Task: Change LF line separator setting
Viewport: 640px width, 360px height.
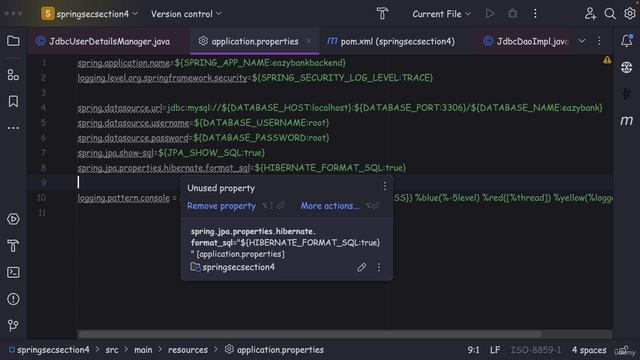Action: coord(495,350)
